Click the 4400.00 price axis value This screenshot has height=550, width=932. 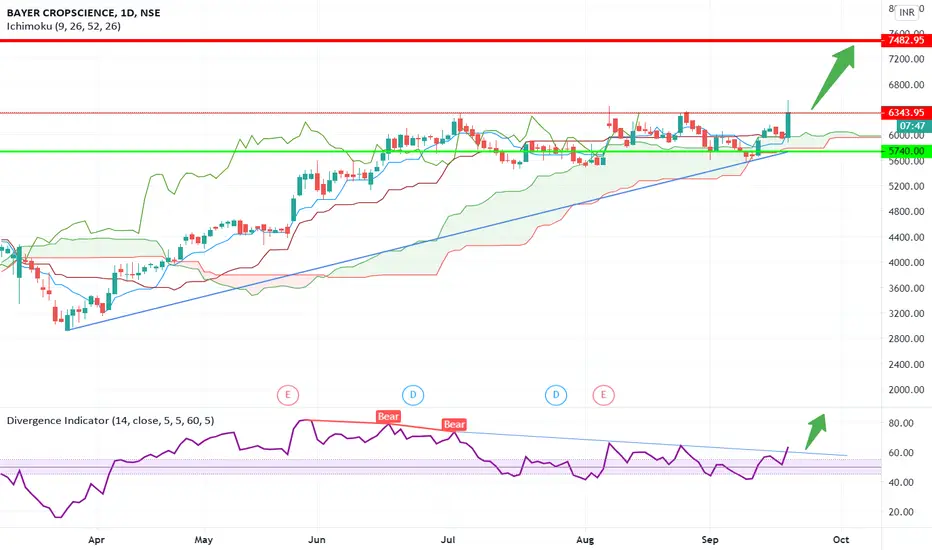[x=906, y=237]
